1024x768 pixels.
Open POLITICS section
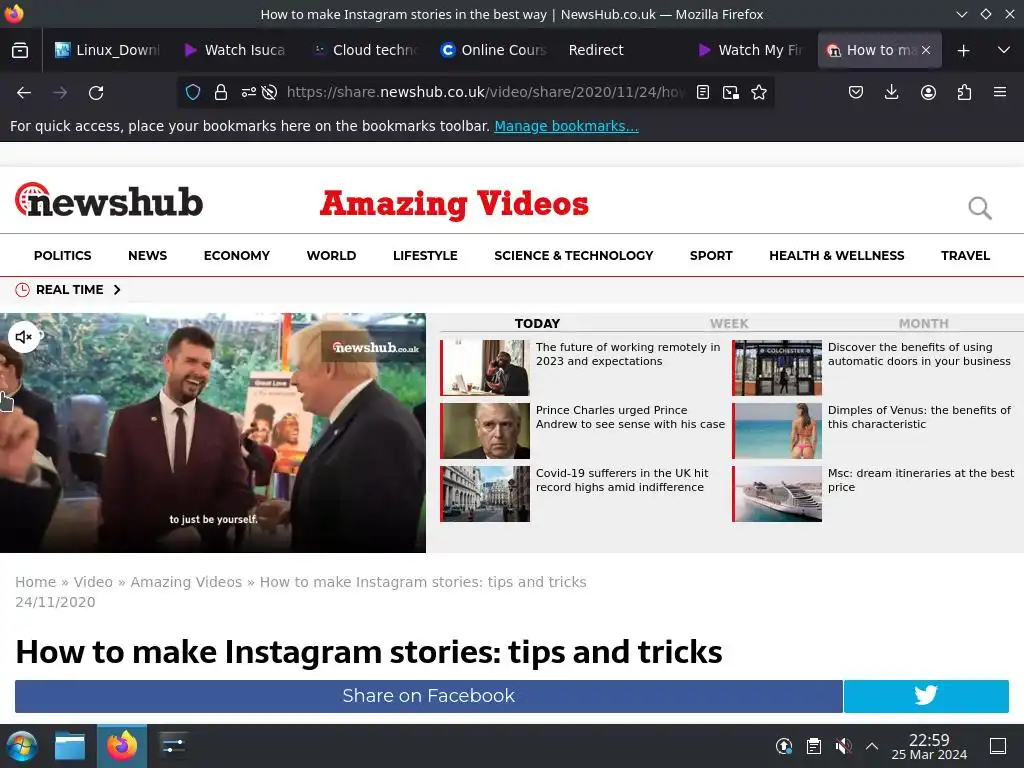pos(63,255)
